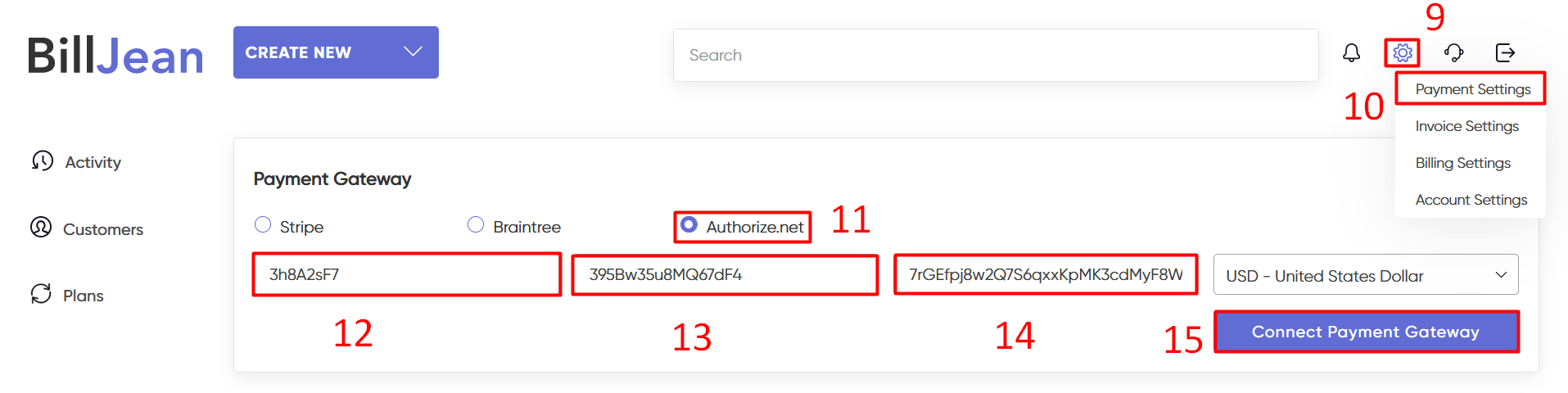
Task: Click the support headset icon
Action: [x=1453, y=53]
